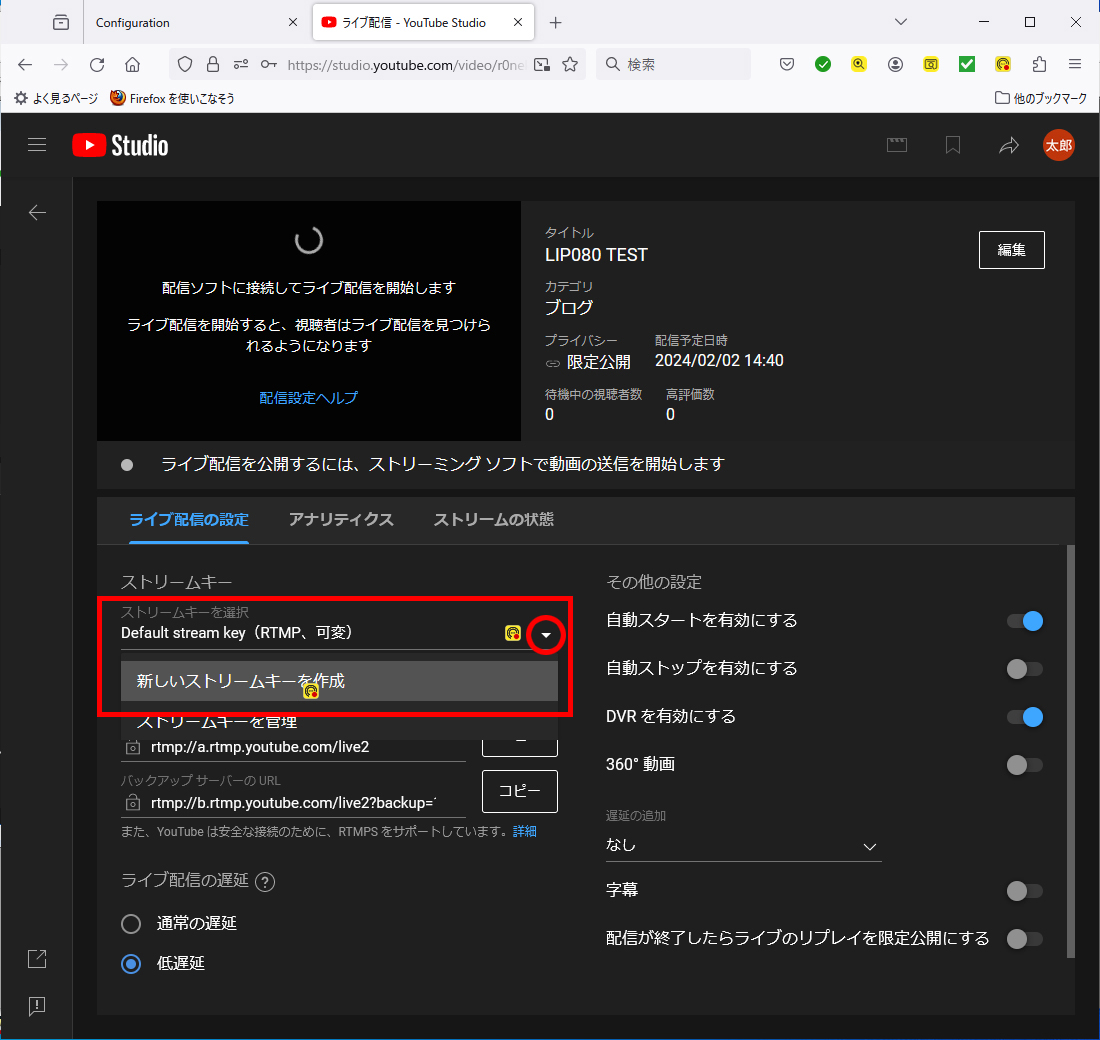Open Firefox を使いこなそう bookmark
Image resolution: width=1100 pixels, height=1040 pixels.
172,98
